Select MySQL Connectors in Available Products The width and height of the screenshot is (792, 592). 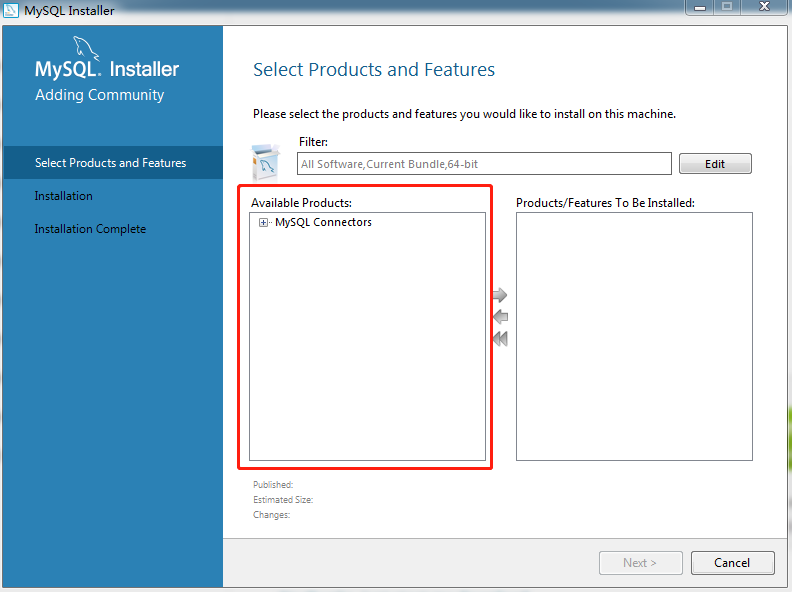[323, 222]
